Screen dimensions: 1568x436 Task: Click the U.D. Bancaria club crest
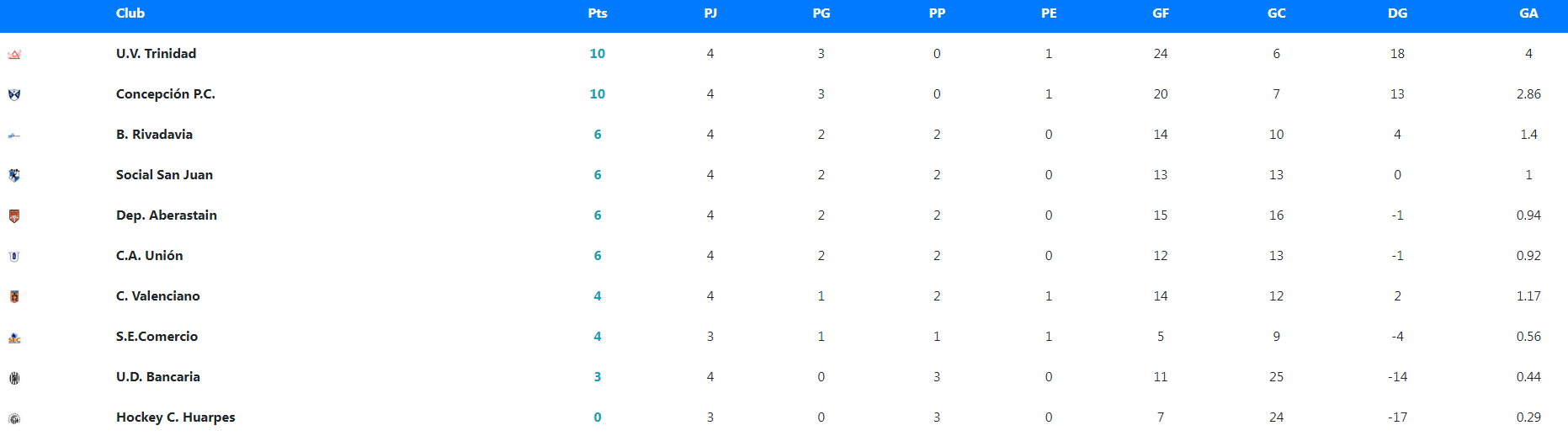point(14,378)
